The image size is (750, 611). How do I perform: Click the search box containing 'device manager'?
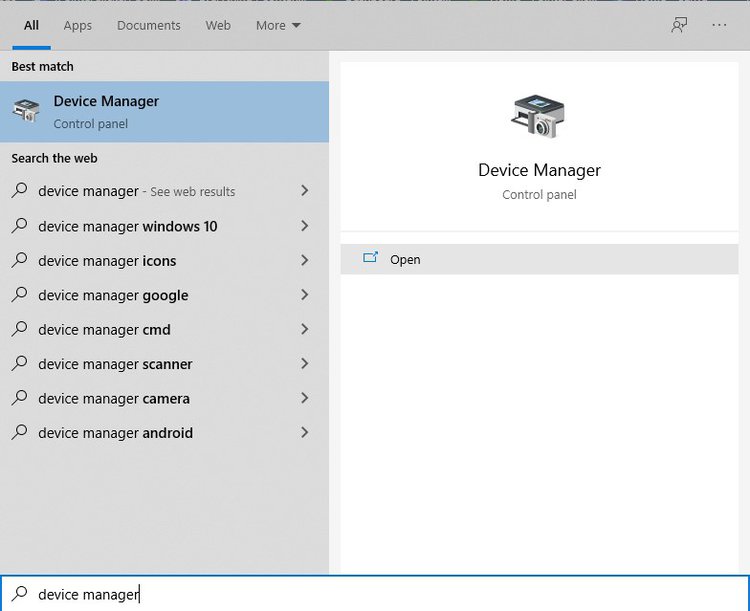[x=375, y=593]
